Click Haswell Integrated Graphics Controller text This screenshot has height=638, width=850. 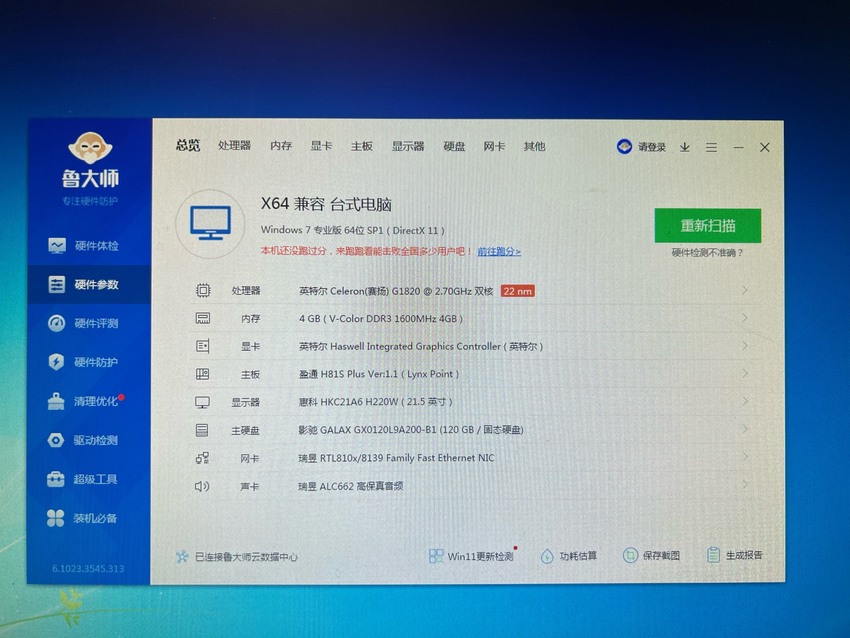point(421,346)
